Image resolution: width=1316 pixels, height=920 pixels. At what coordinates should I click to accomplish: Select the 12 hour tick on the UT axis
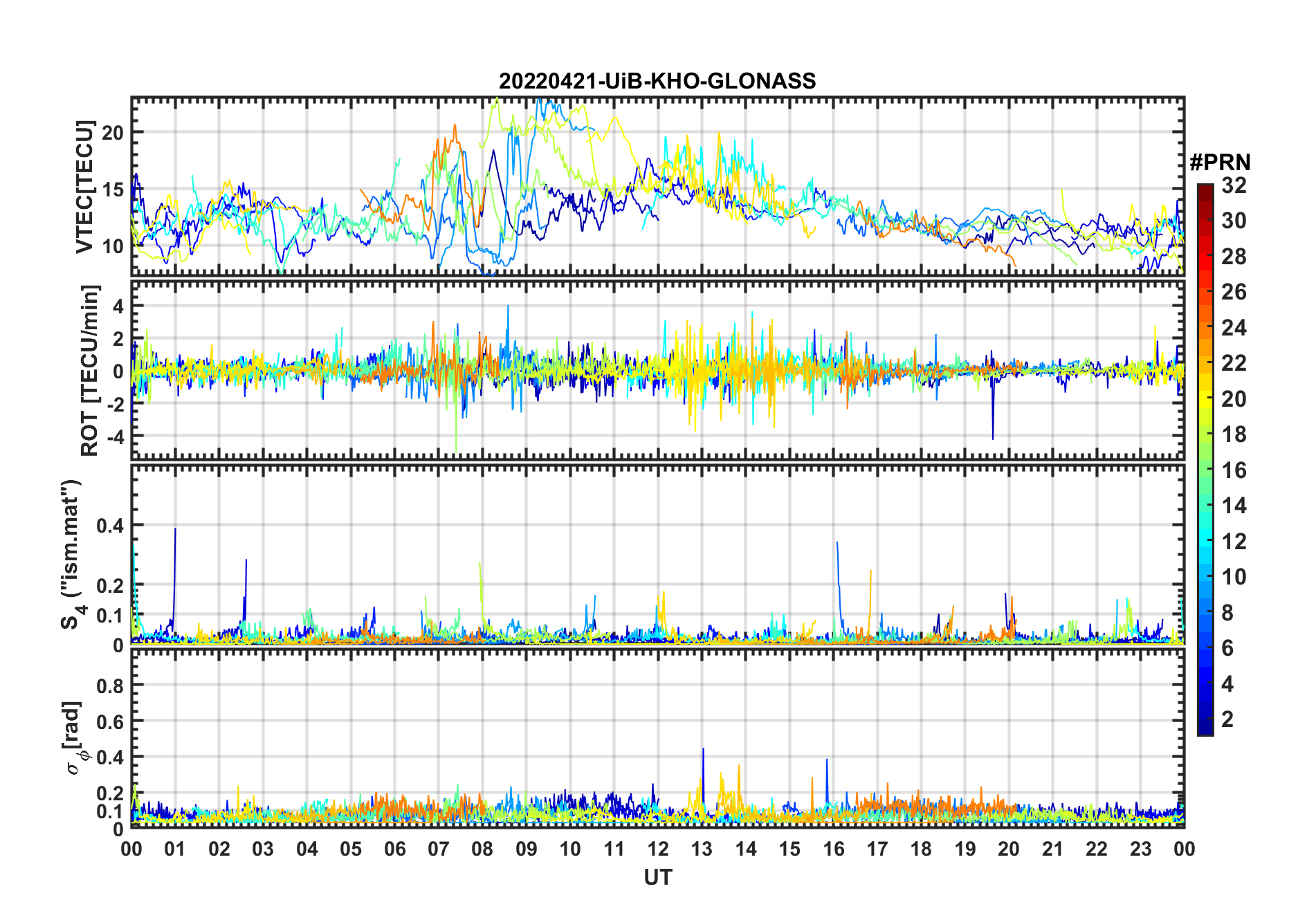point(658,849)
